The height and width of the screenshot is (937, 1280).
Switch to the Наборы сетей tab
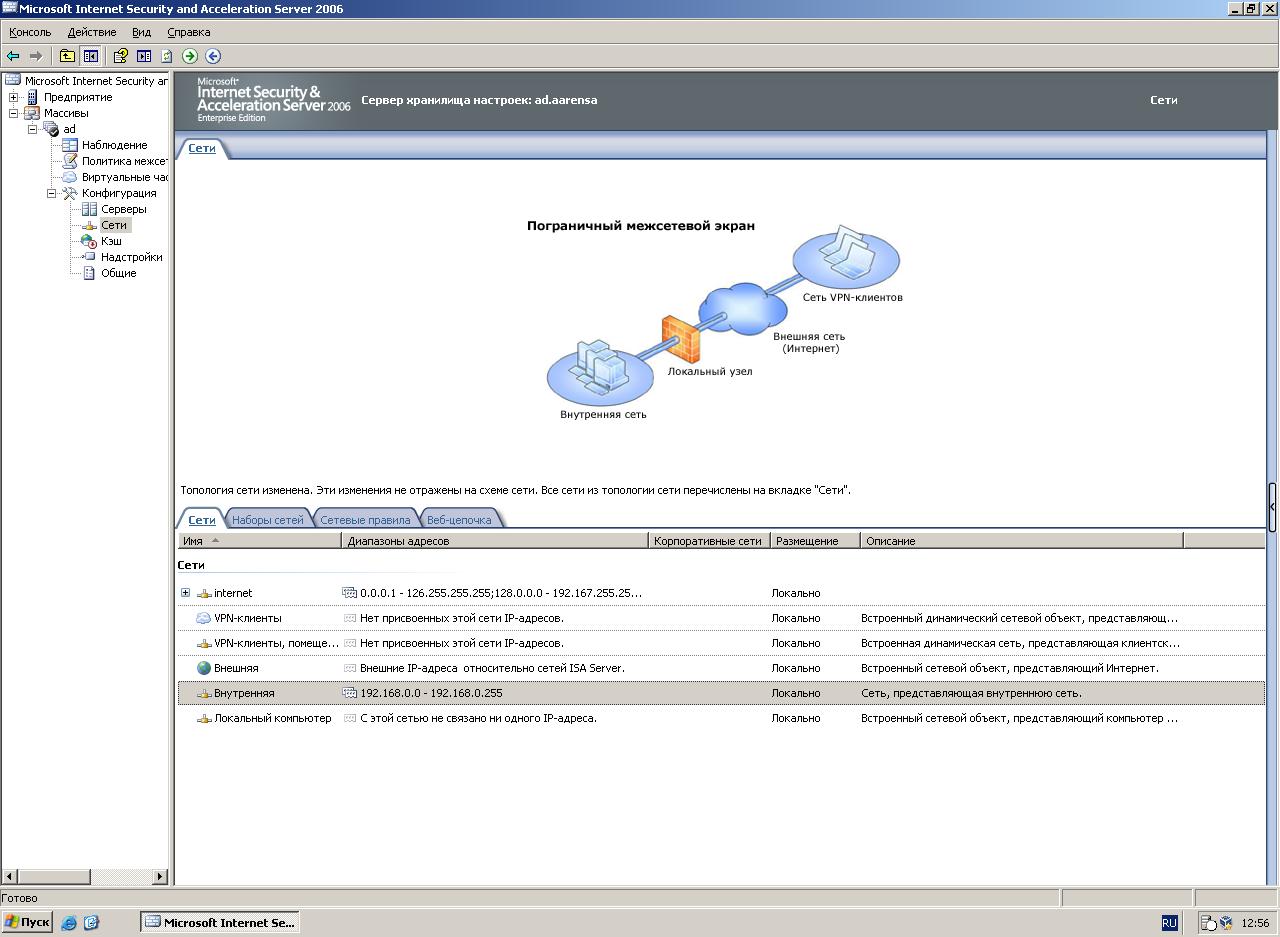pos(267,520)
